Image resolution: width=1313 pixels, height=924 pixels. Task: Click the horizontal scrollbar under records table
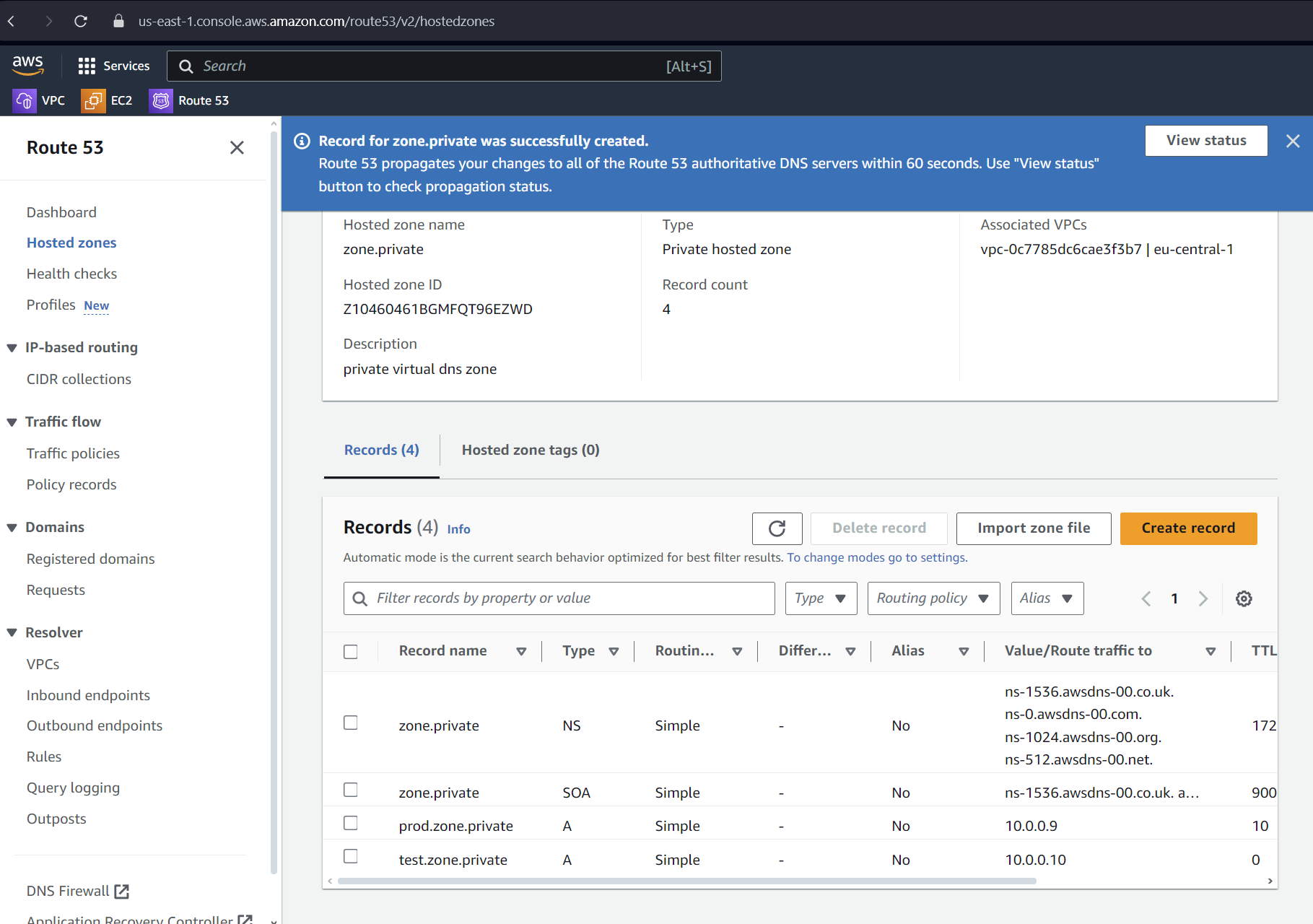[686, 881]
